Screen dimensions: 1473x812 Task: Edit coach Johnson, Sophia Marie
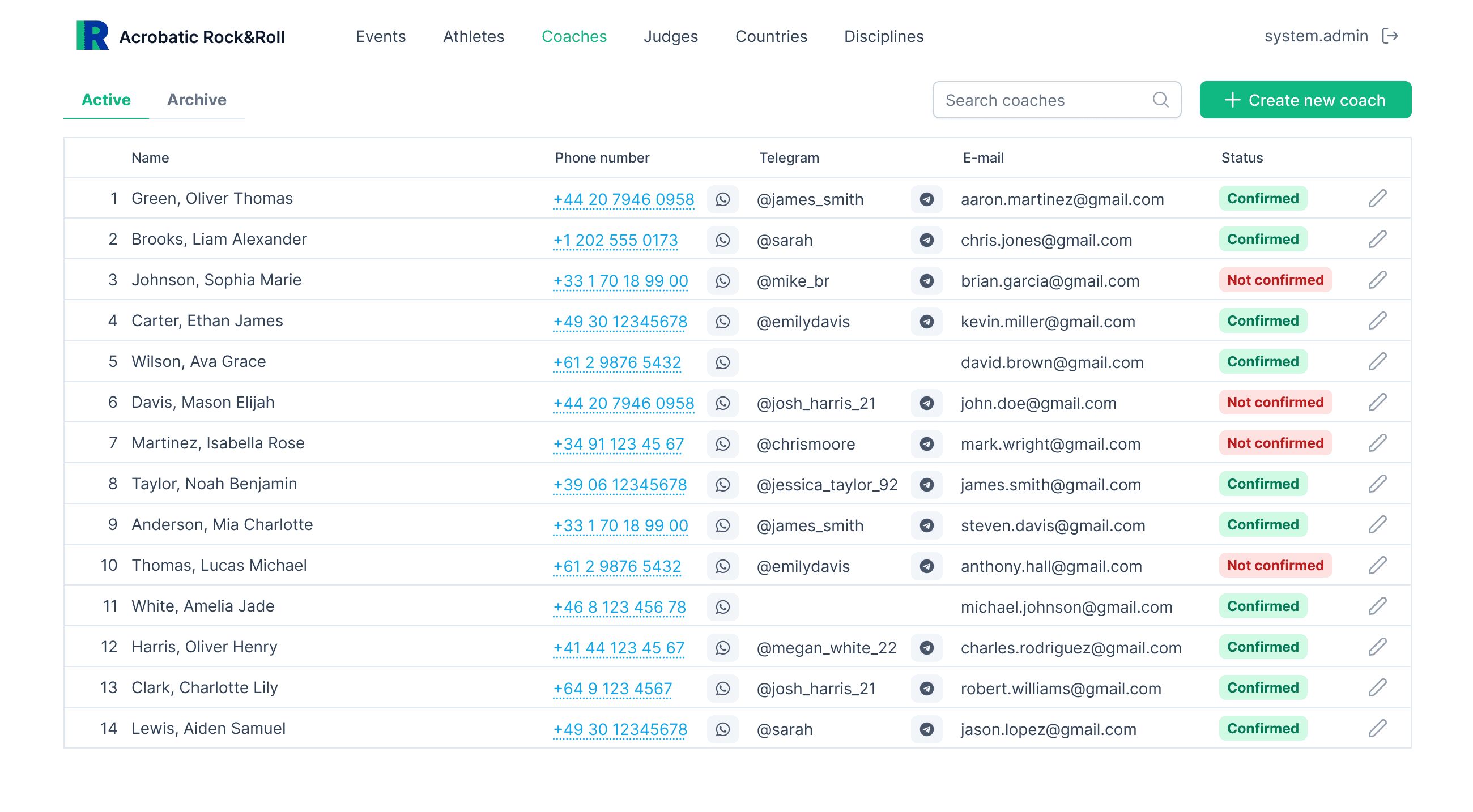(1377, 280)
